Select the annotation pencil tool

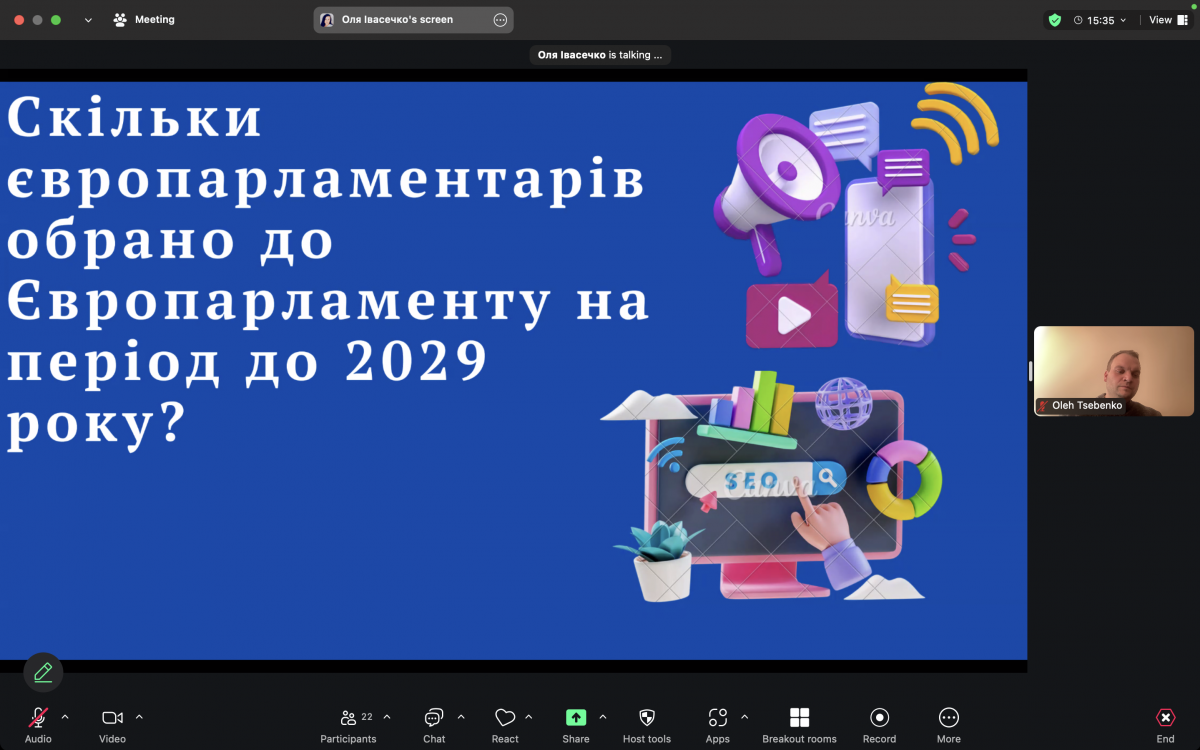42,672
